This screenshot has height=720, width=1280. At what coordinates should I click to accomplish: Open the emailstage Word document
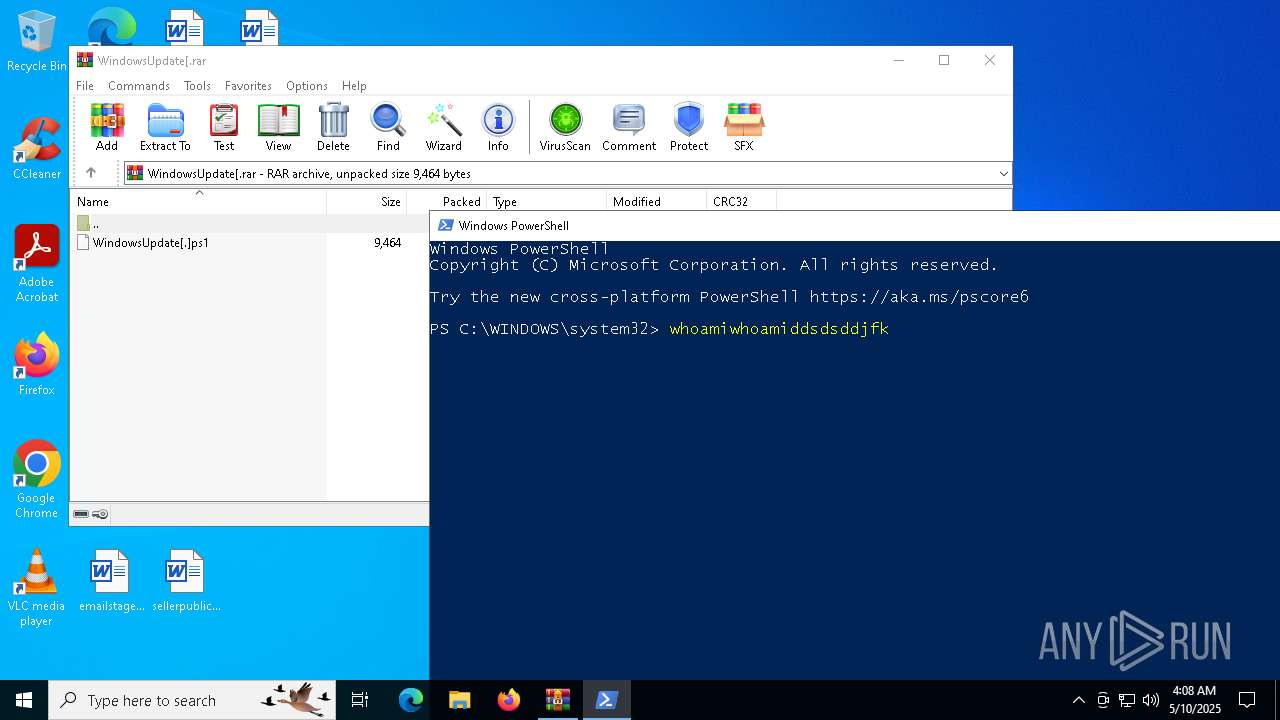111,580
